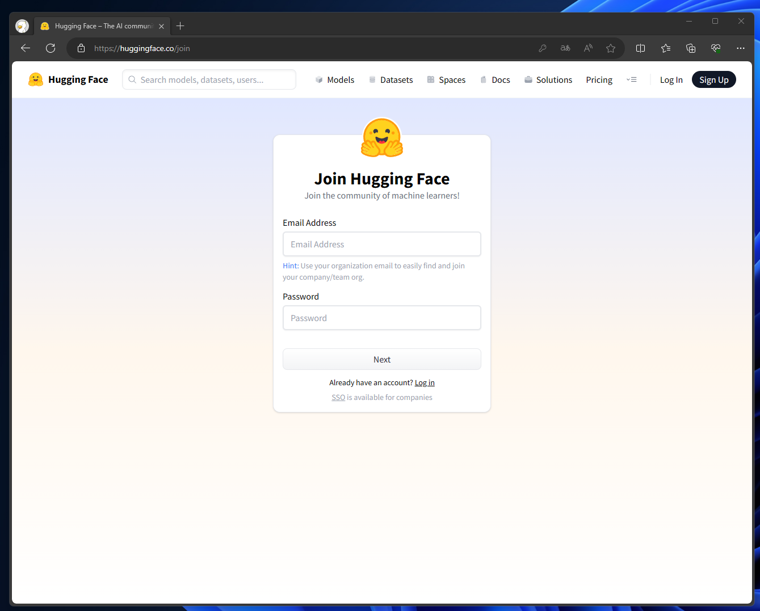760x611 pixels.
Task: Open Docs from navigation bar
Action: point(495,79)
